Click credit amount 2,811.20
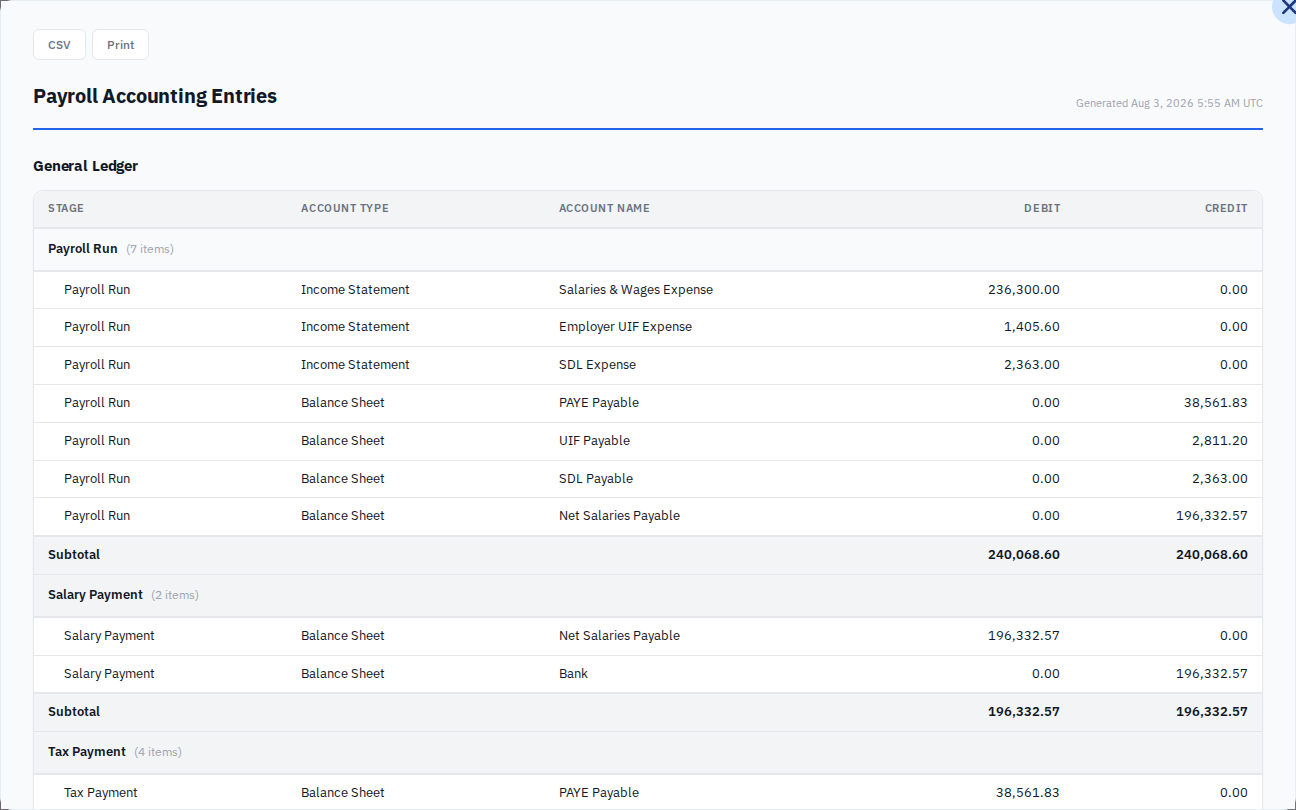 [1220, 441]
